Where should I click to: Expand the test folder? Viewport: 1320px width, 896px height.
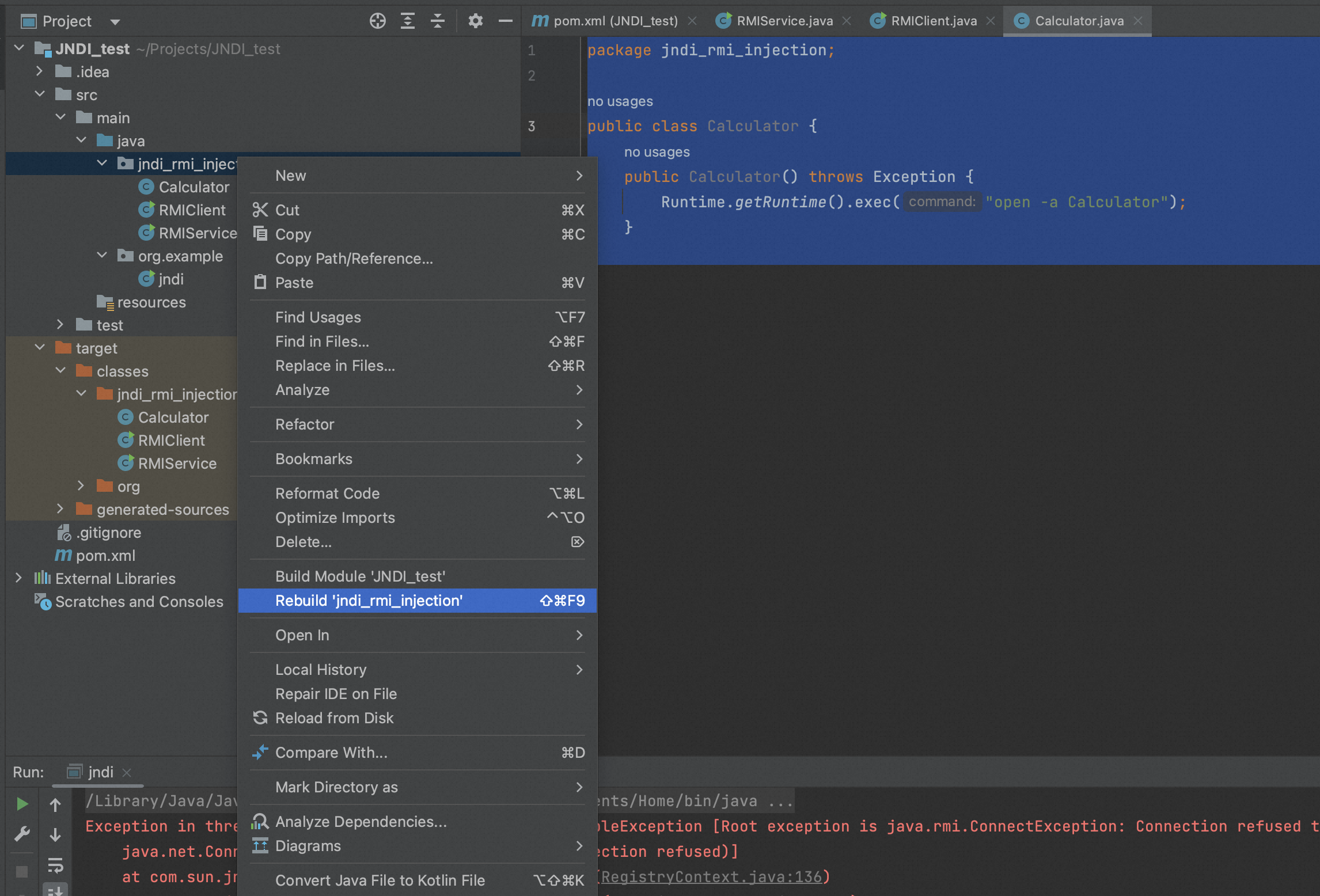point(60,324)
